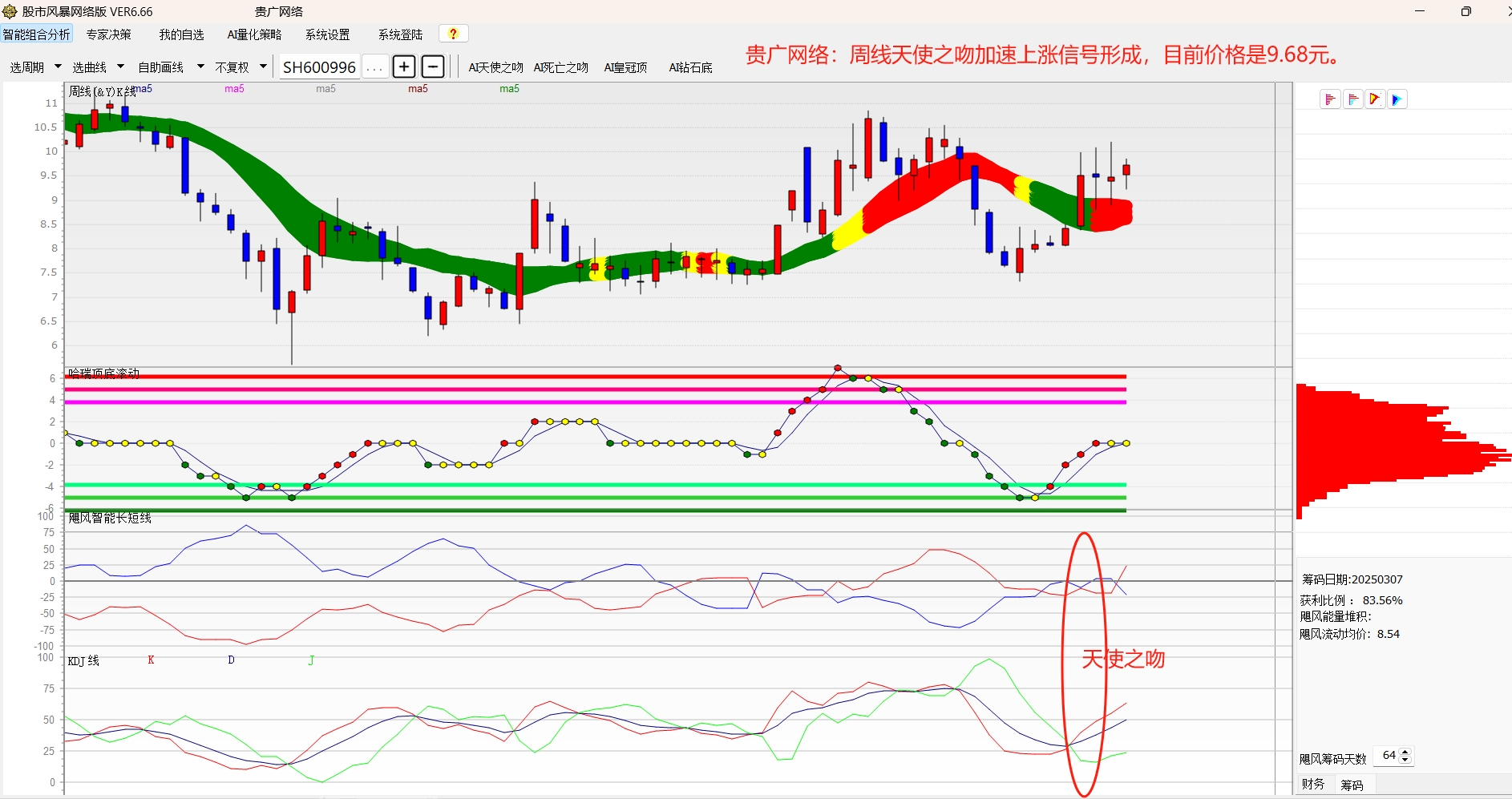
Task: Open the 专家决策 menu
Action: click(109, 34)
